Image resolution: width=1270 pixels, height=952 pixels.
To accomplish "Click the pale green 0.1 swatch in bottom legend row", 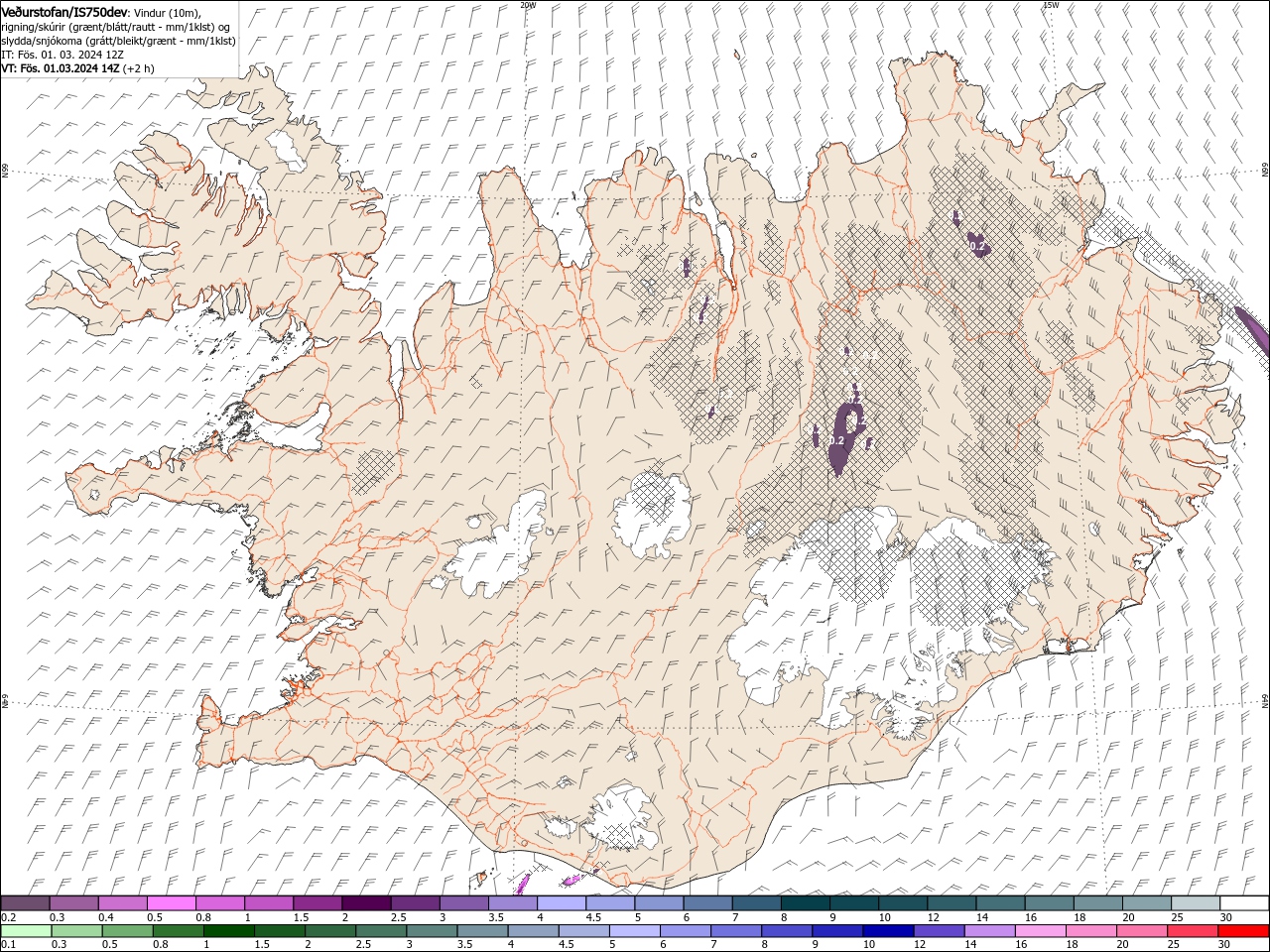I will (x=26, y=931).
